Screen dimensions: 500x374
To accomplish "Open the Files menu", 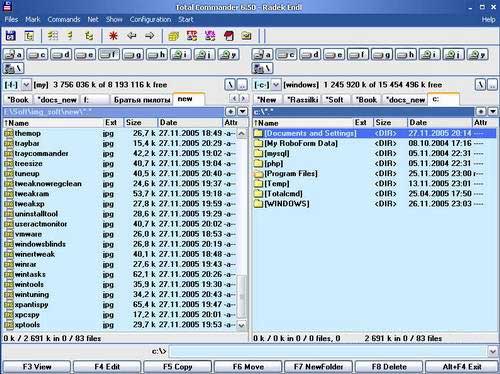I will (x=11, y=19).
